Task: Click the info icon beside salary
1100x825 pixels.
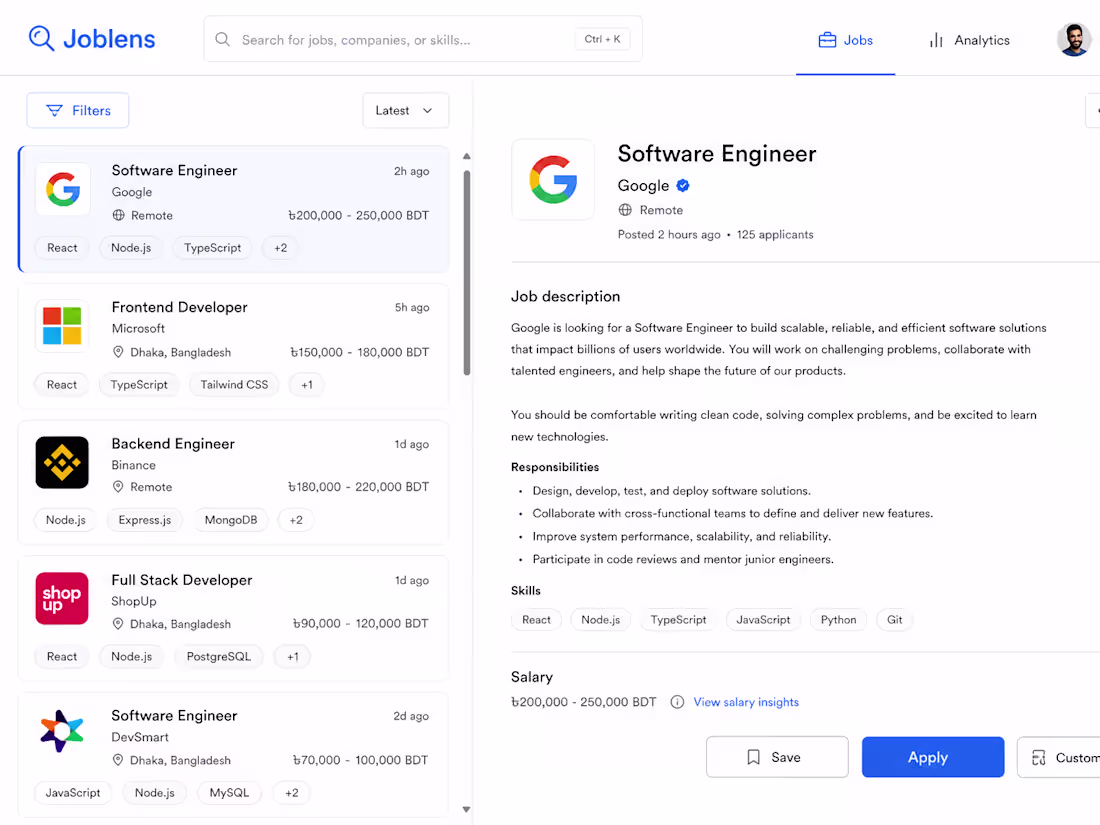Action: pyautogui.click(x=677, y=702)
